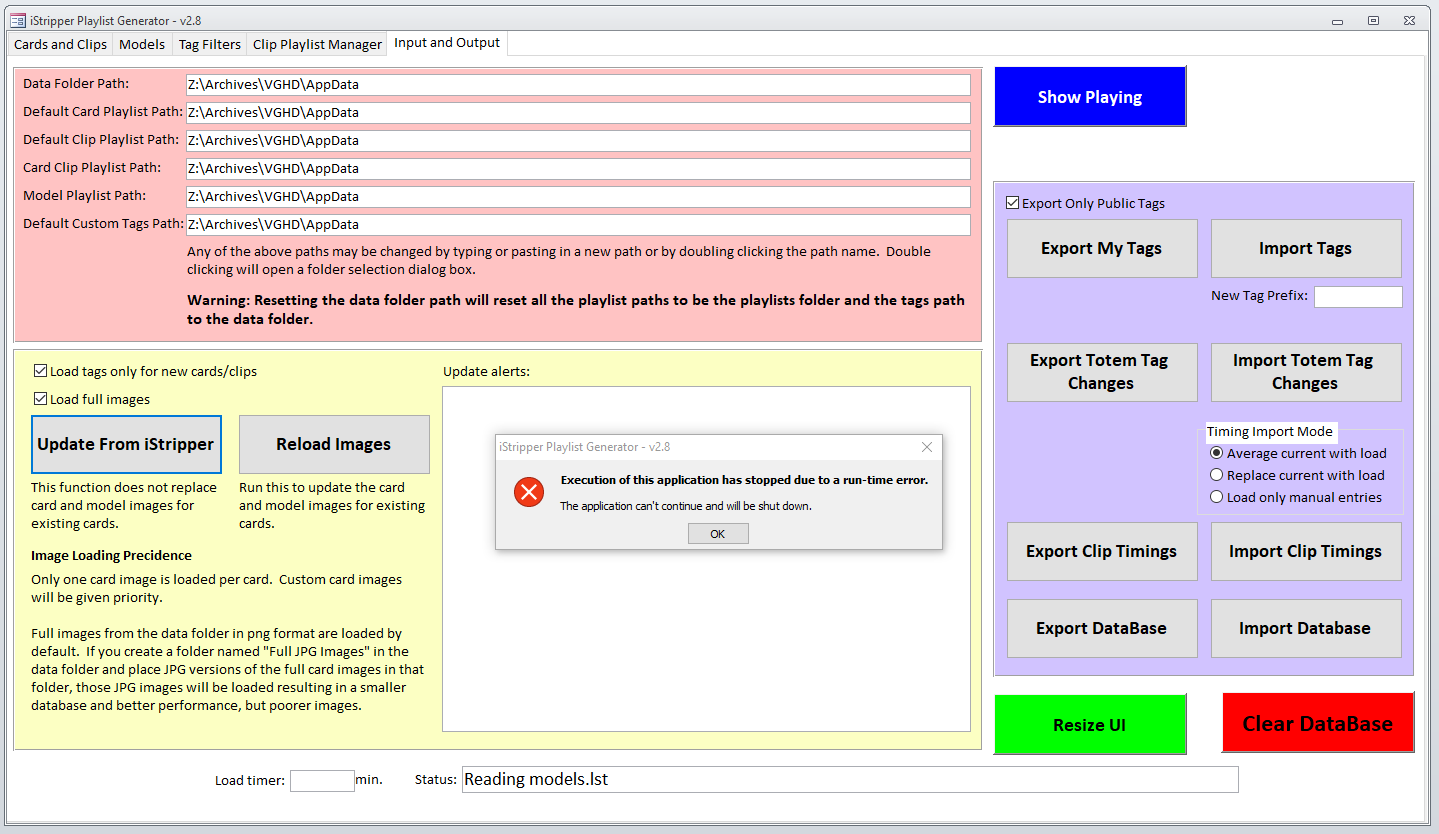Click the app icon in the title bar
This screenshot has height=834, width=1439.
coord(17,20)
